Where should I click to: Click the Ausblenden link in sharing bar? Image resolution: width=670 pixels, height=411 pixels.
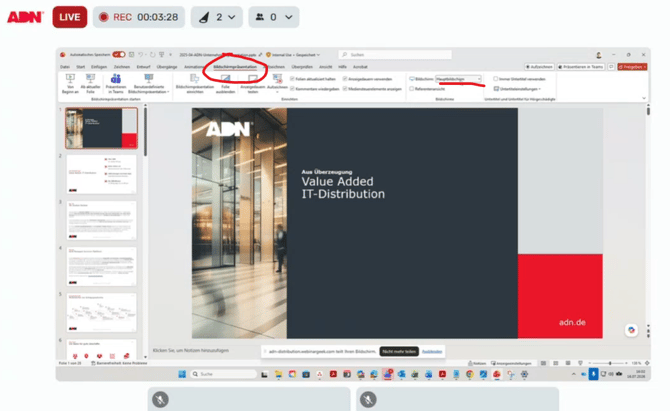pyautogui.click(x=432, y=351)
